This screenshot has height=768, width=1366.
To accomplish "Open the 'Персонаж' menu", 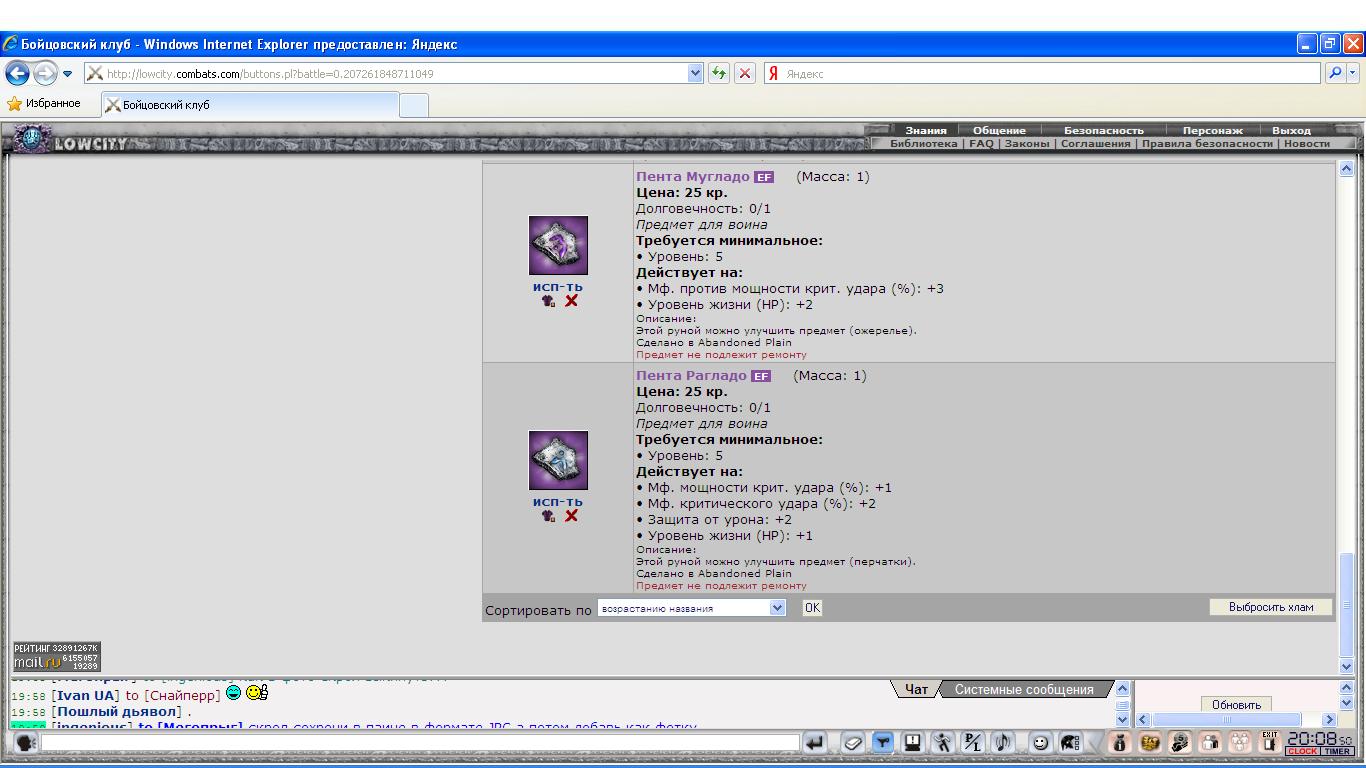I will tap(1212, 130).
